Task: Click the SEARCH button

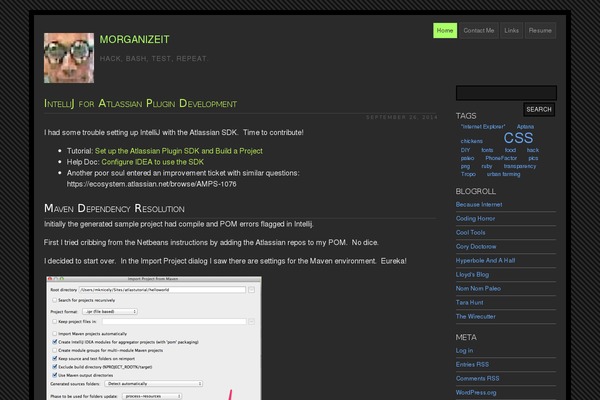Action: (539, 109)
